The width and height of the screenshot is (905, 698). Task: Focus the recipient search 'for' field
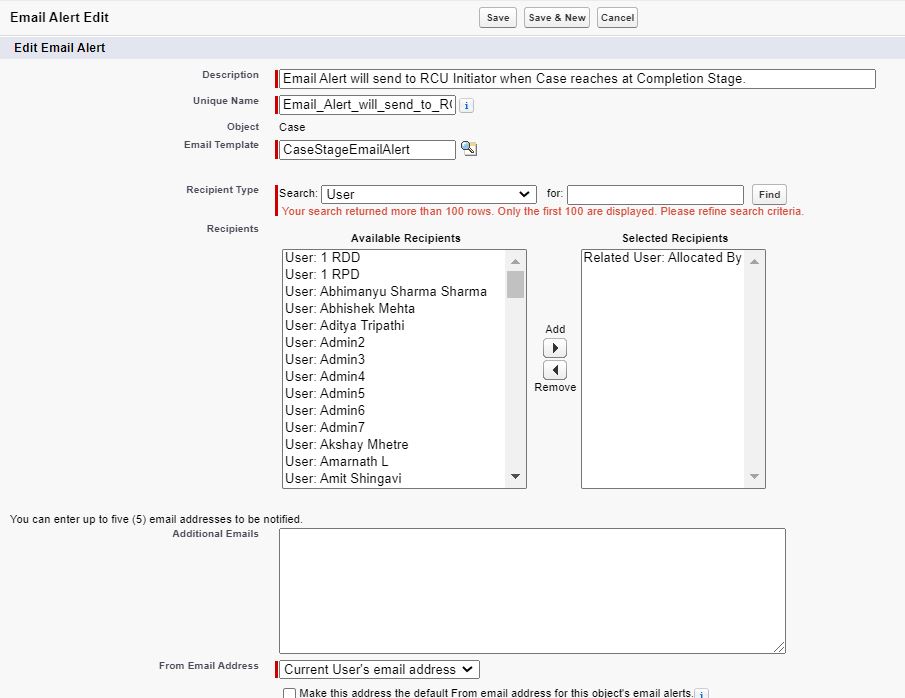655,194
